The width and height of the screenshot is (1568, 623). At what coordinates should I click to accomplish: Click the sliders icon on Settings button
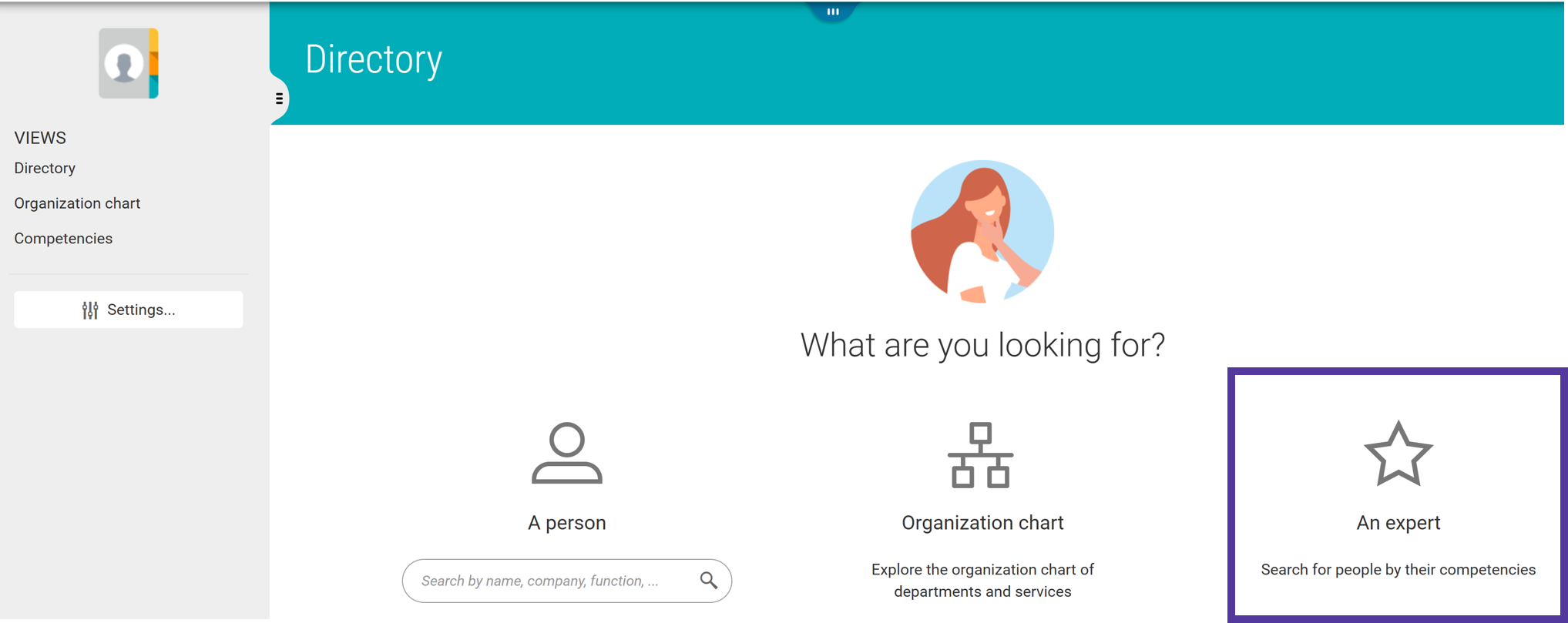click(90, 310)
